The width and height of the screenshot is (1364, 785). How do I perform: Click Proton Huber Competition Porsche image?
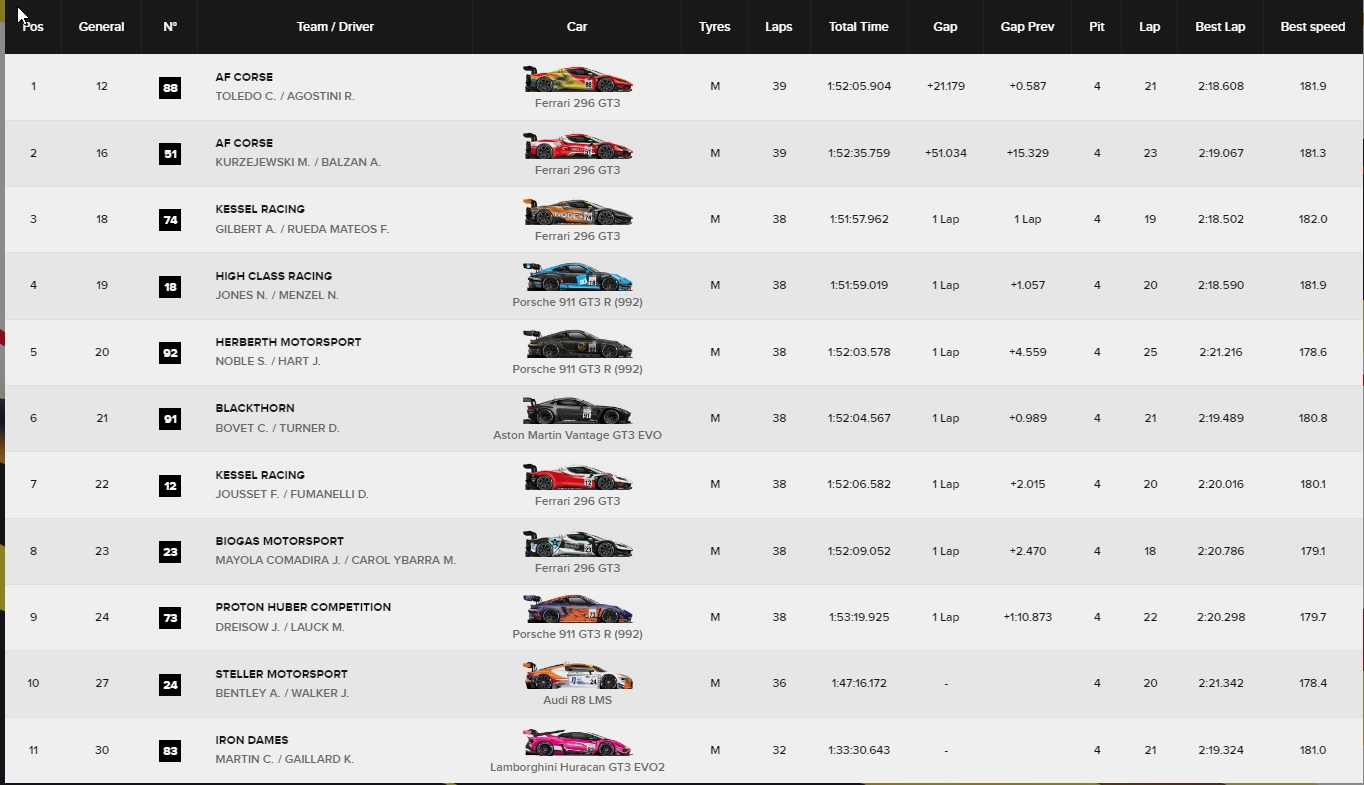(577, 610)
